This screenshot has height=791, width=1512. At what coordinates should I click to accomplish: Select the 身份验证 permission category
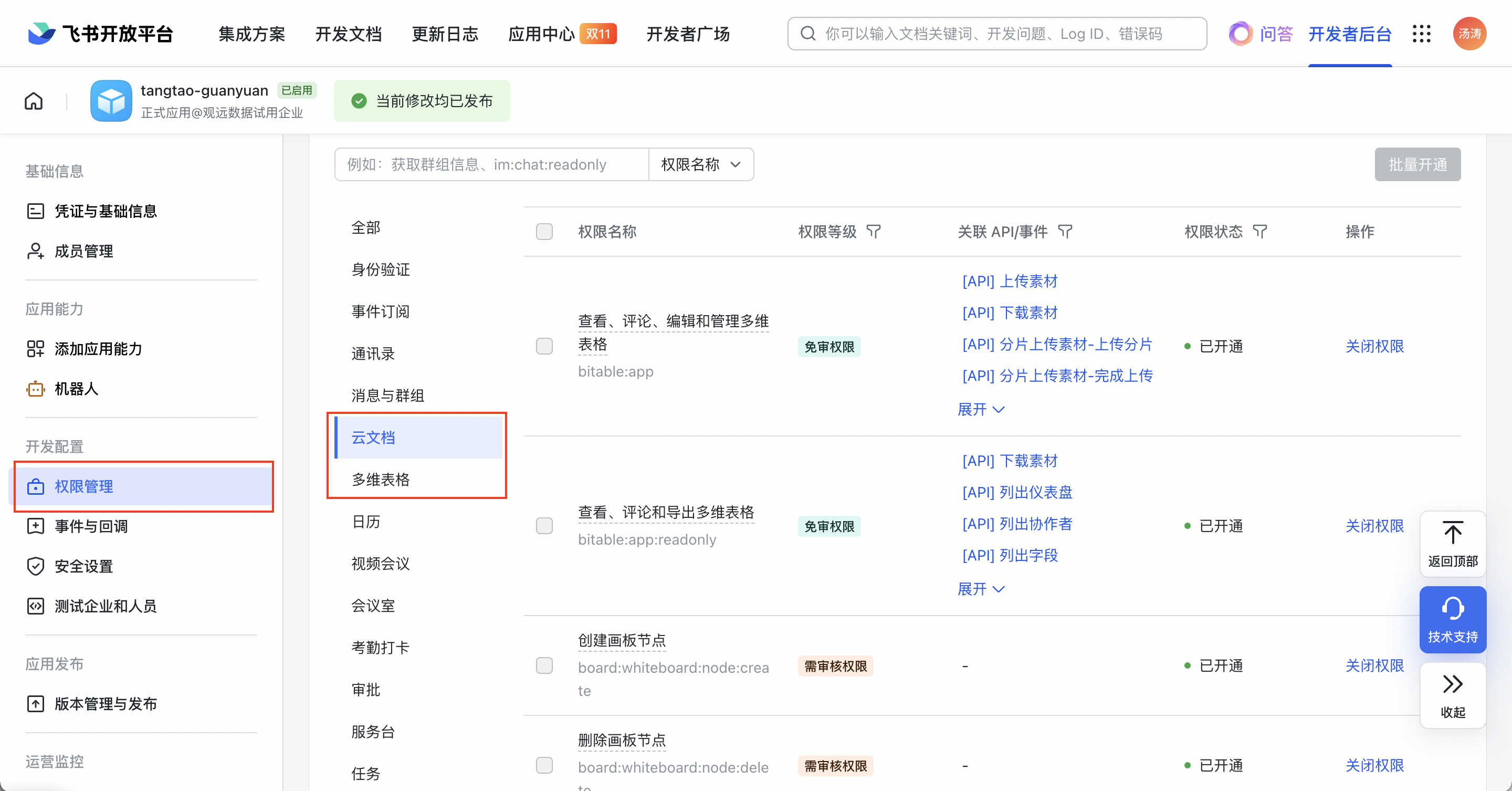380,269
